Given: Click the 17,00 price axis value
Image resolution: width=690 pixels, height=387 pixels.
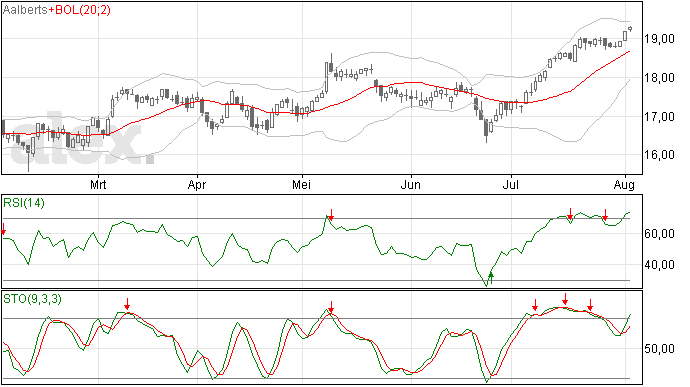Looking at the screenshot, I should [660, 117].
